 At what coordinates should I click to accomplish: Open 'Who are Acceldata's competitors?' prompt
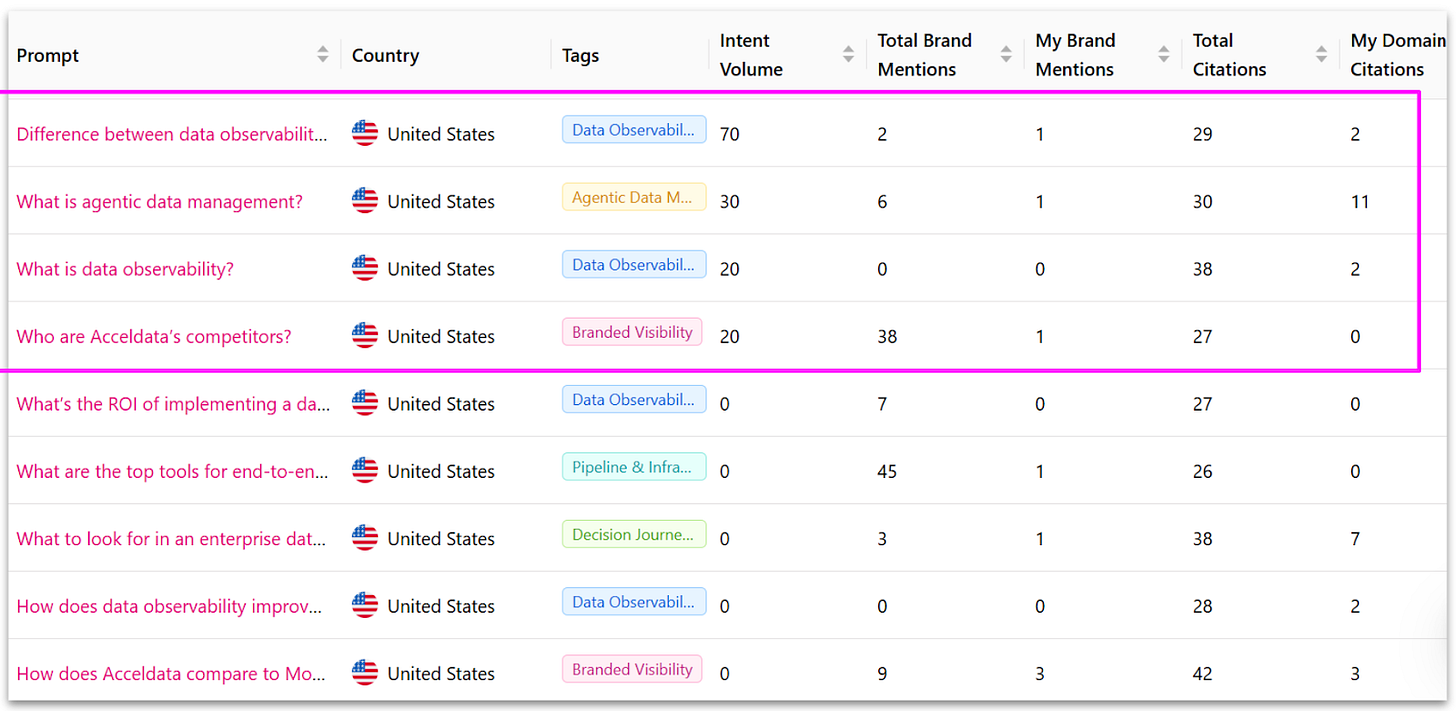pos(154,336)
